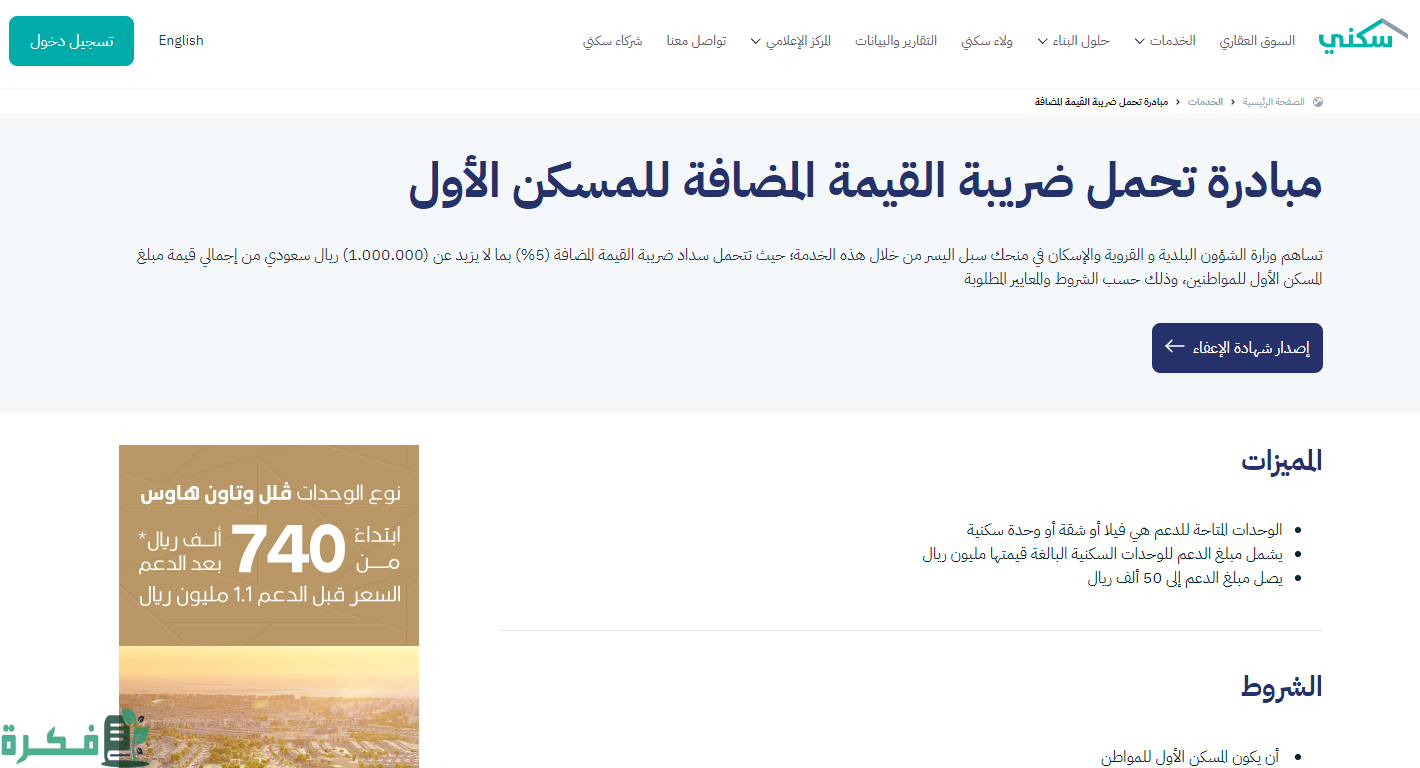Open the 740 ألف ريال housing ad banner

tap(269, 606)
